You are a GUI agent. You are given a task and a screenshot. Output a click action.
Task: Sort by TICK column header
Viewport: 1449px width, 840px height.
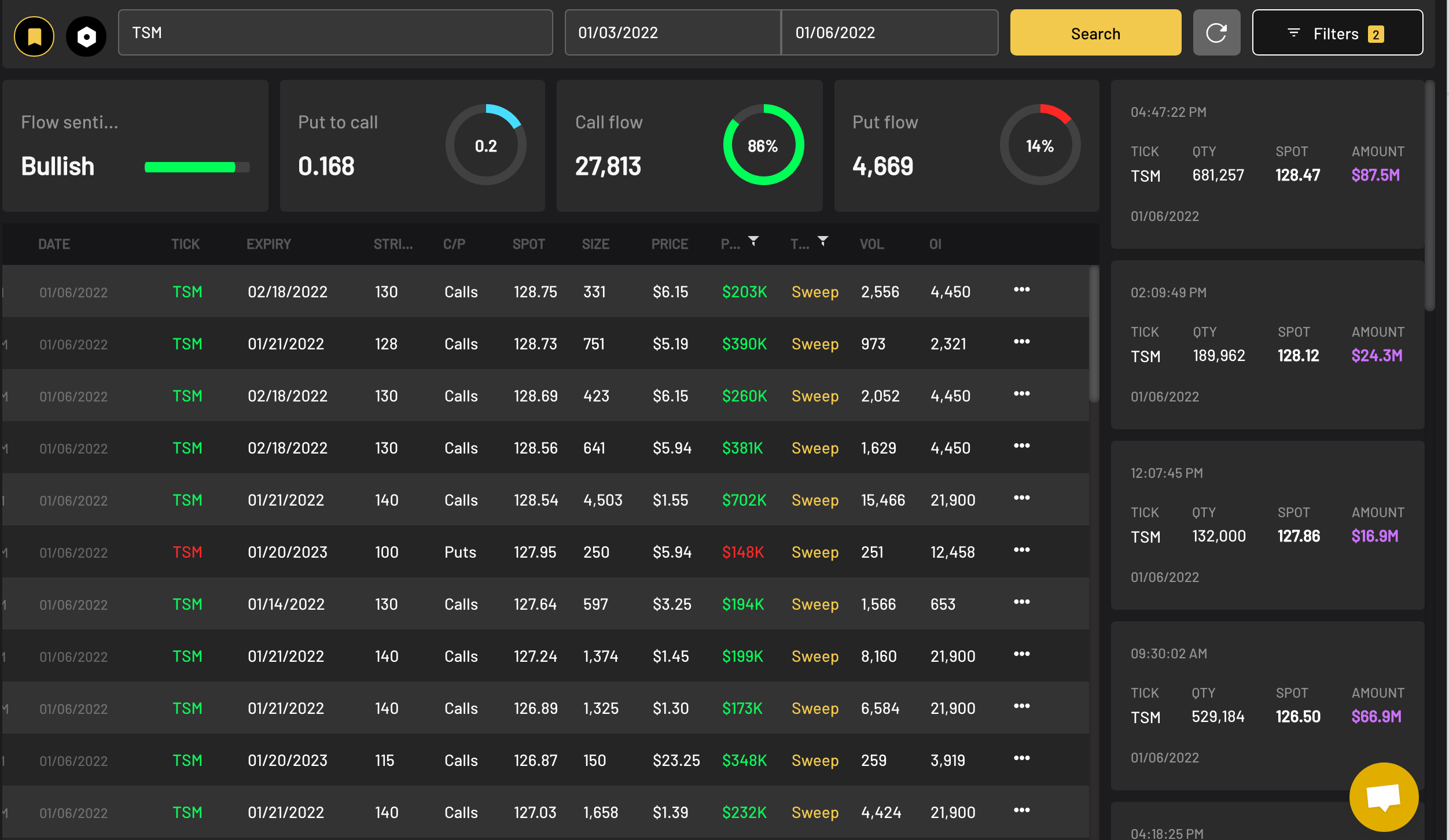[185, 244]
